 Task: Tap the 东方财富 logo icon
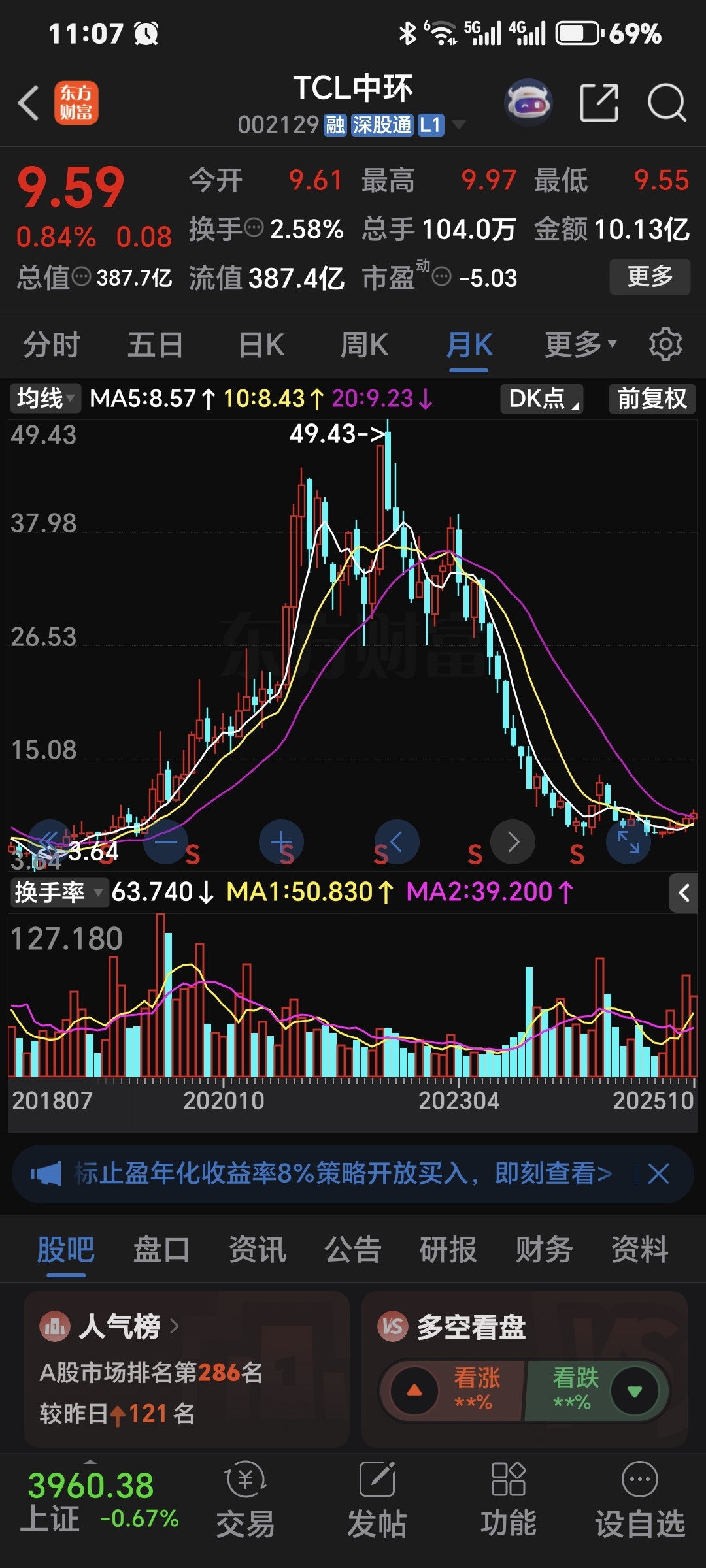pyautogui.click(x=76, y=103)
